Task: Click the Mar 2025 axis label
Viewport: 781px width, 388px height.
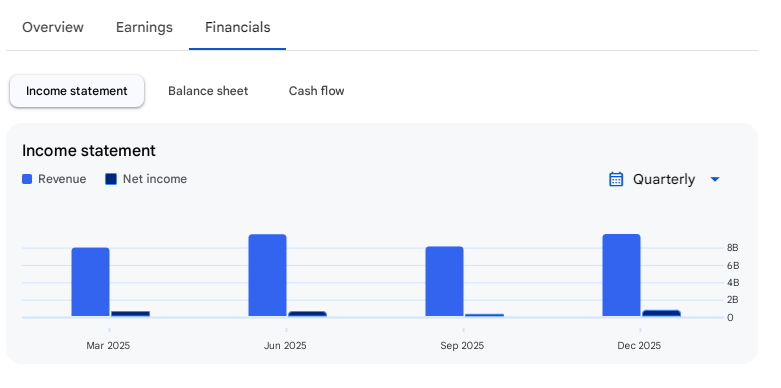Action: pos(108,346)
